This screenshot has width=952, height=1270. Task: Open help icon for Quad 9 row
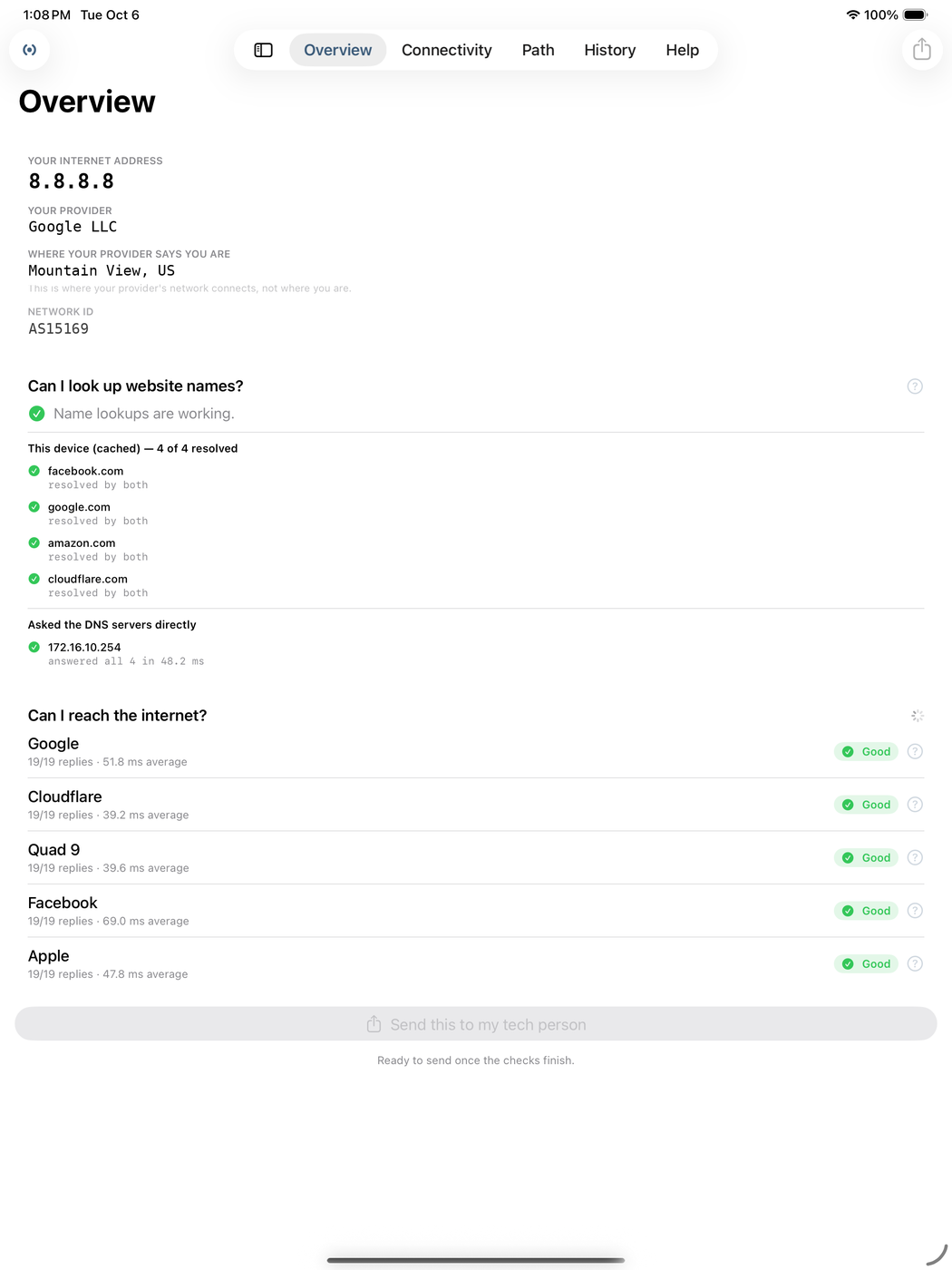pyautogui.click(x=915, y=857)
